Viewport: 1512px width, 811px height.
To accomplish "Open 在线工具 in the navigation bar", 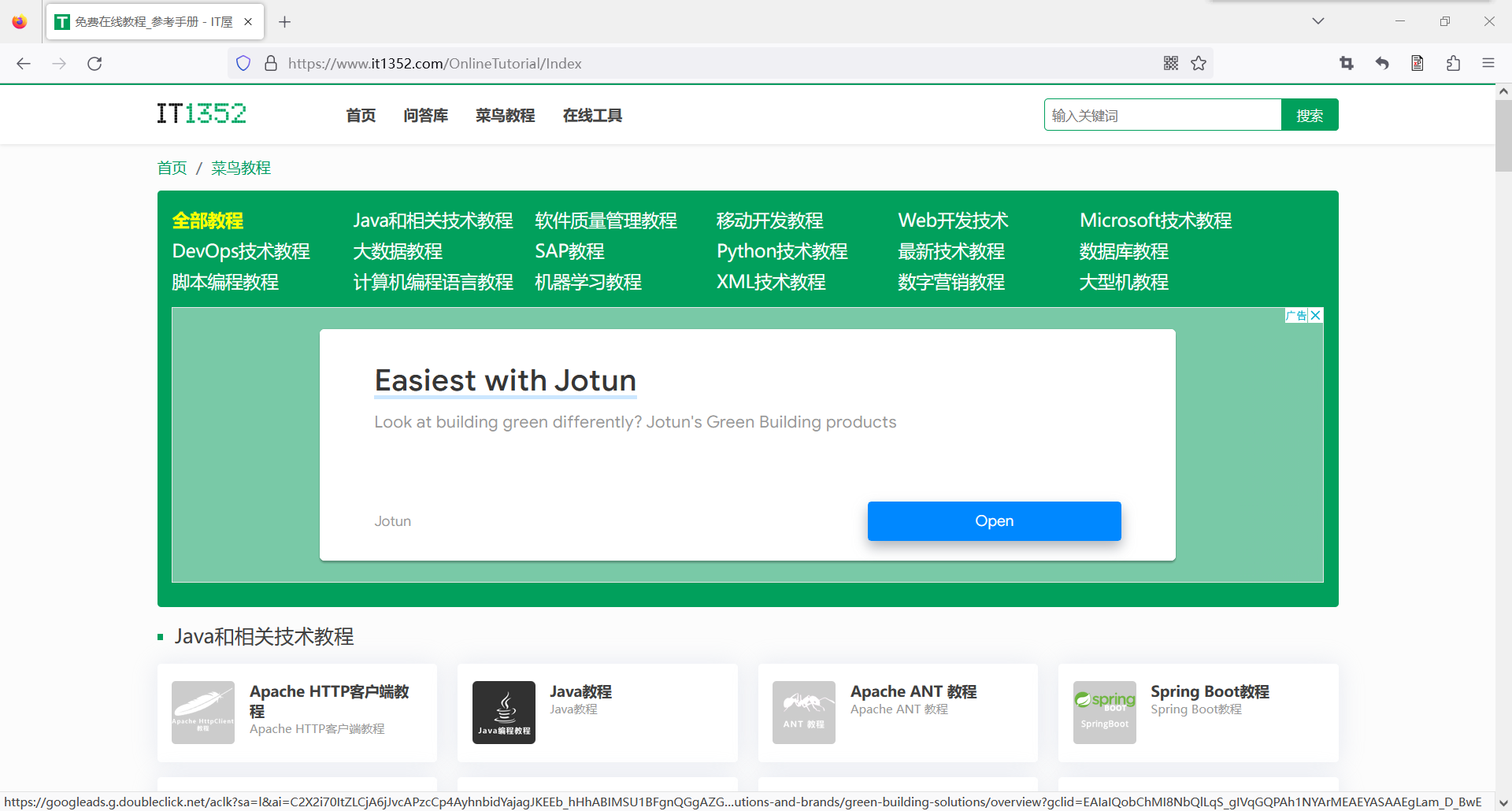I will (593, 116).
